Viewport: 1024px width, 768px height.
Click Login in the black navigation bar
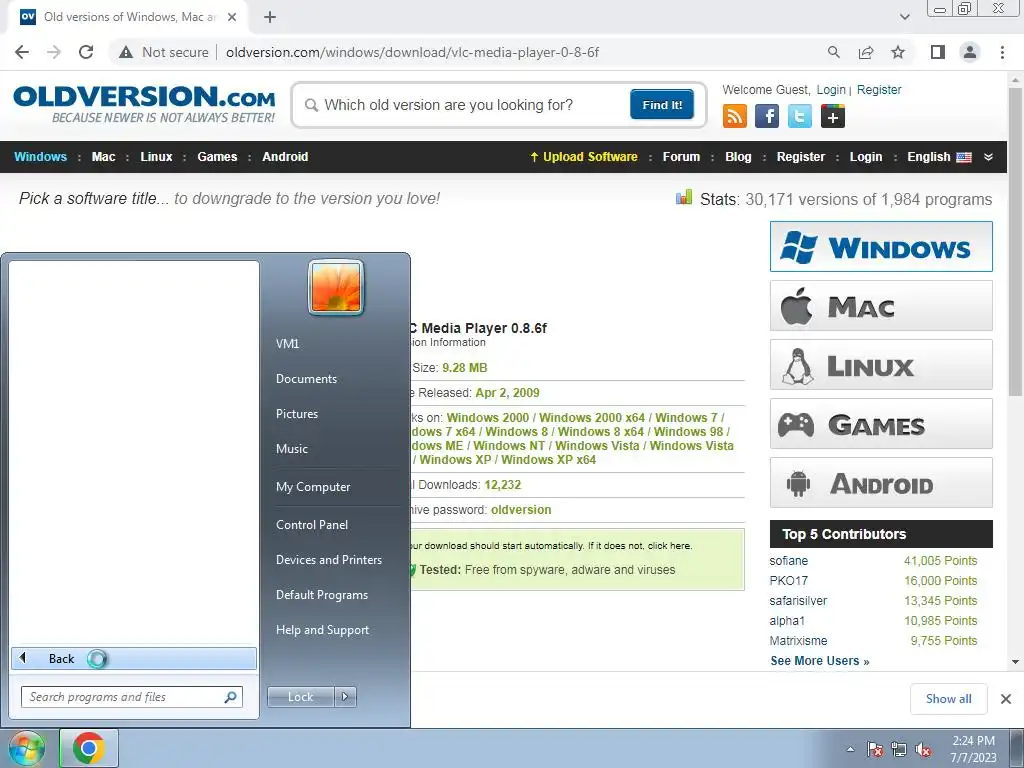click(x=866, y=157)
